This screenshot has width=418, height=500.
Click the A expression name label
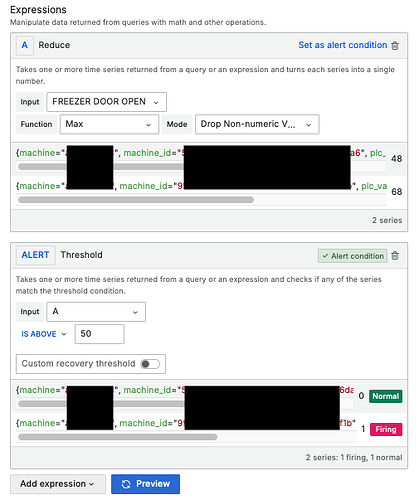(x=25, y=45)
